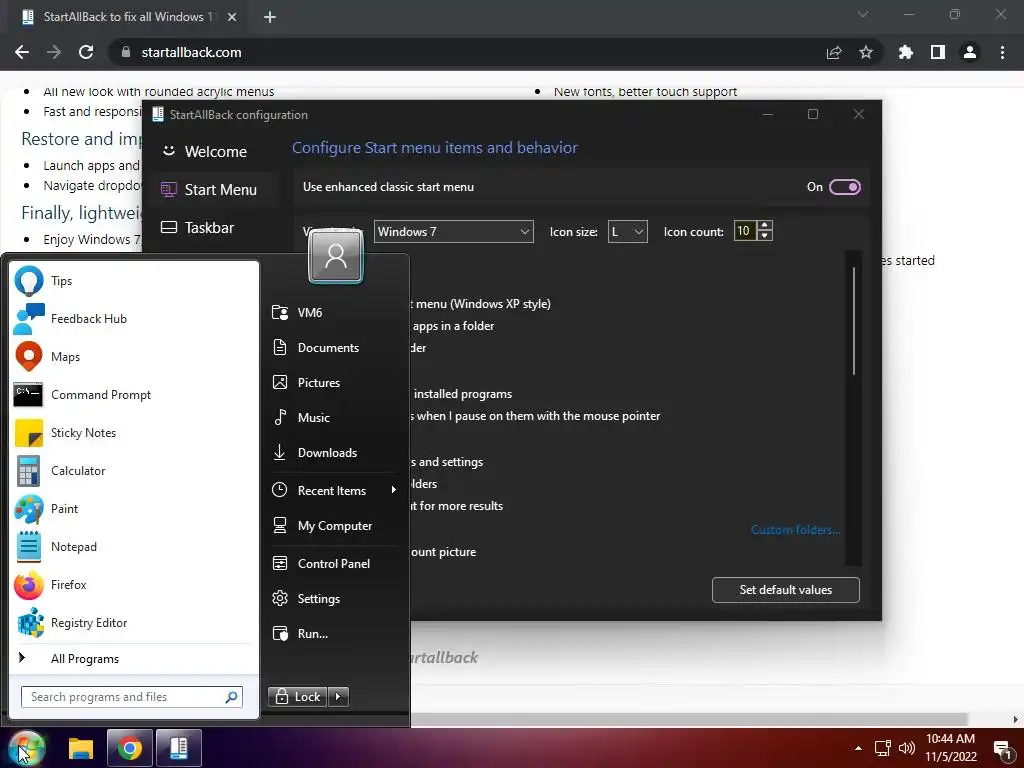Reload the startallback.com page
Viewport: 1024px width, 768px height.
tap(86, 52)
